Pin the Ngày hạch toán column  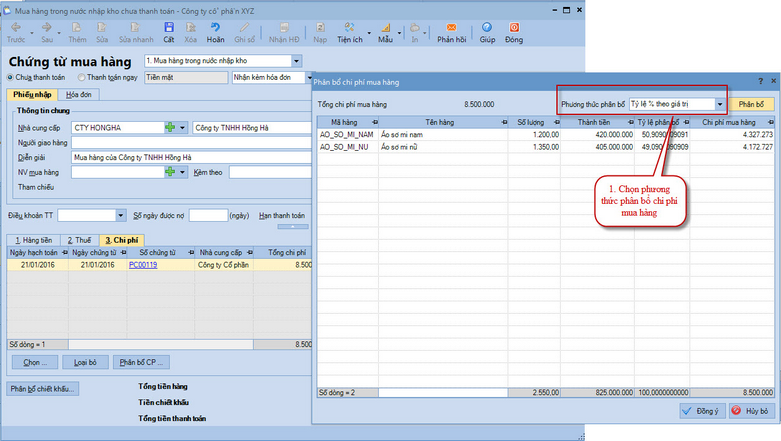tap(64, 253)
